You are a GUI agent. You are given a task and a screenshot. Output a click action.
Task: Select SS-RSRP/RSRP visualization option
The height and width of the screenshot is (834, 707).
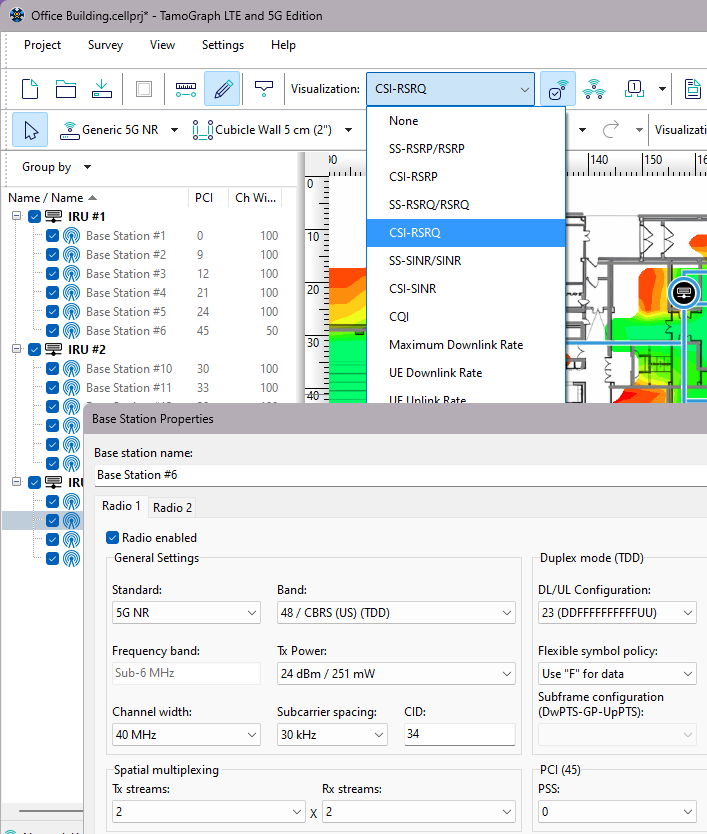tap(465, 149)
